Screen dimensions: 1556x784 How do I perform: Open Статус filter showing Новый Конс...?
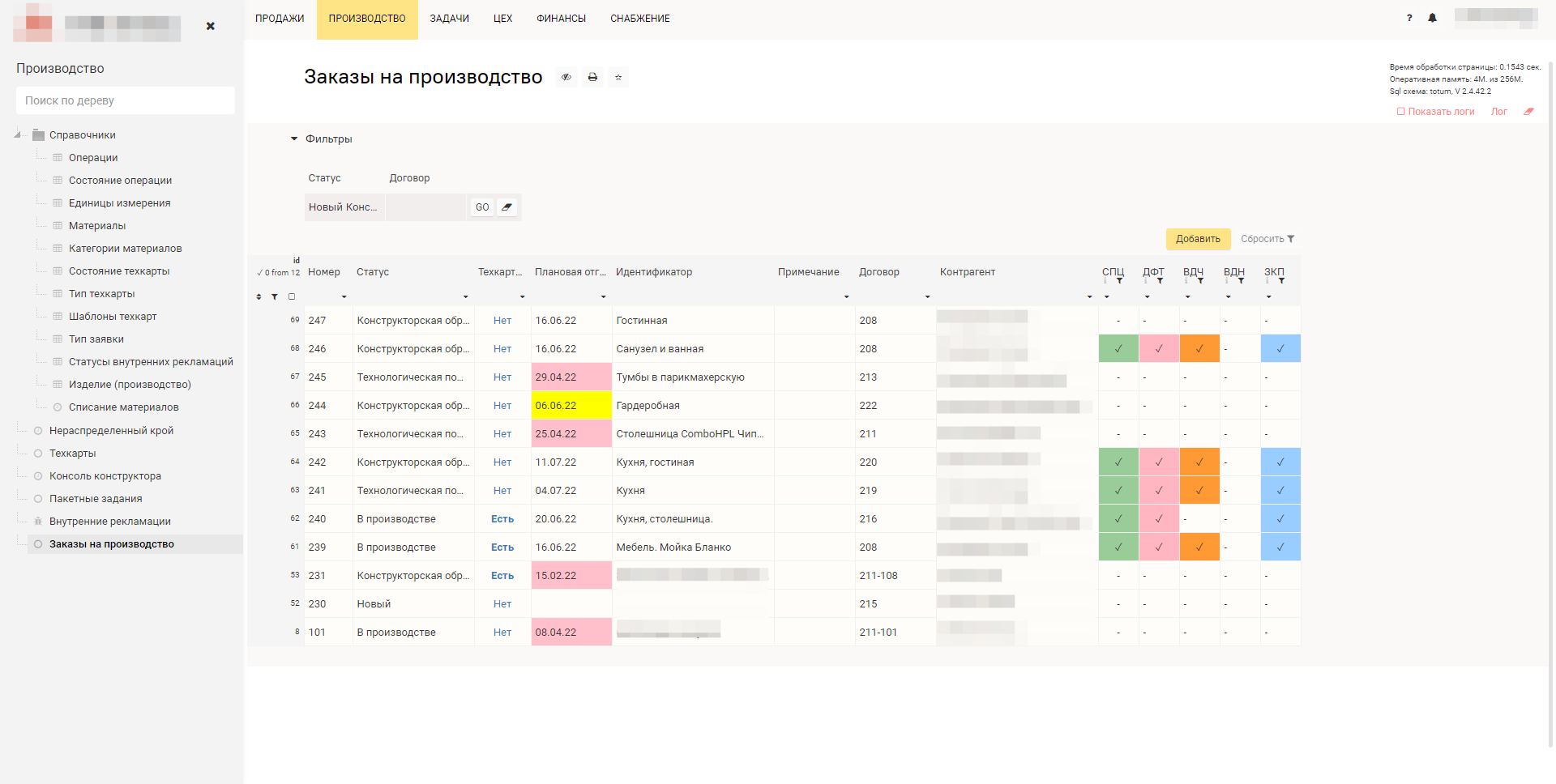344,207
